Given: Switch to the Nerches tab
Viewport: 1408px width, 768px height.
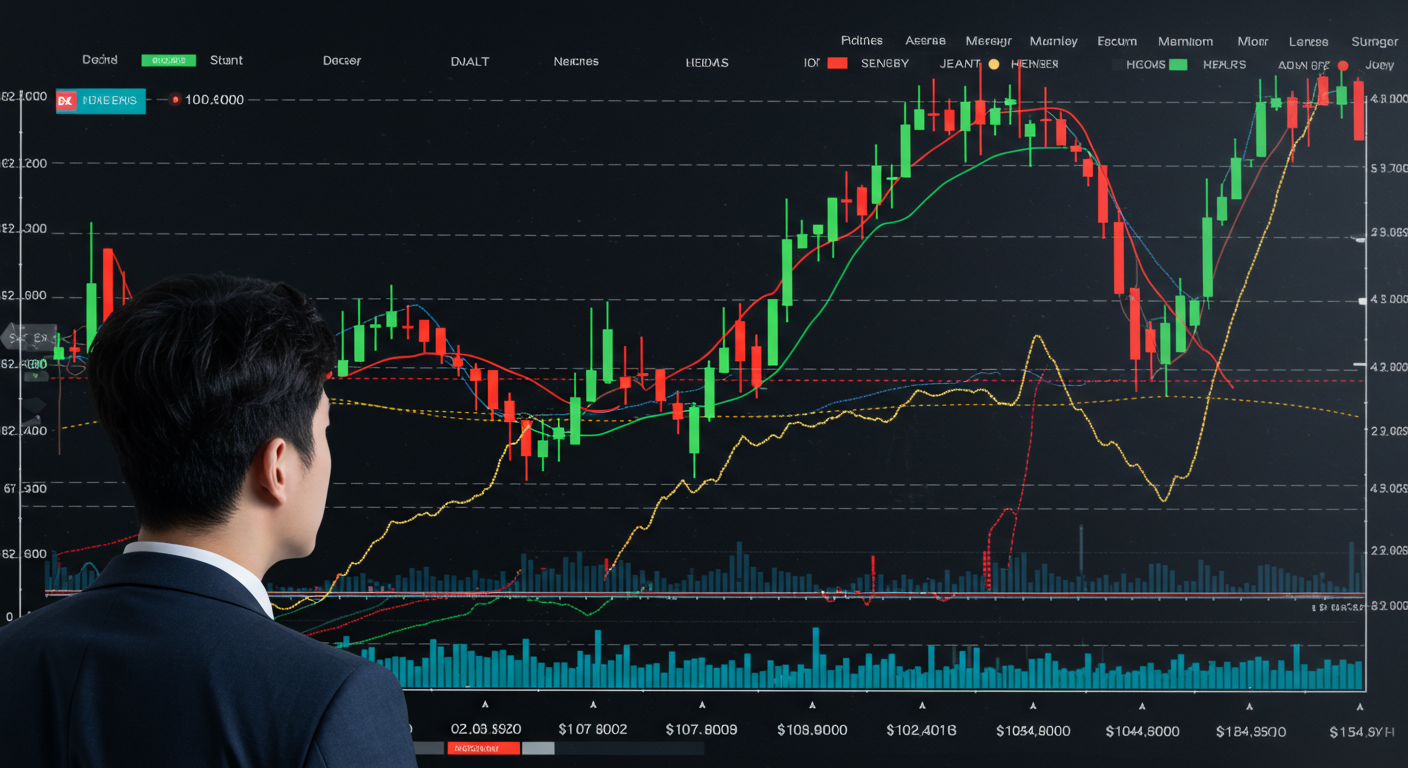Looking at the screenshot, I should point(576,61).
